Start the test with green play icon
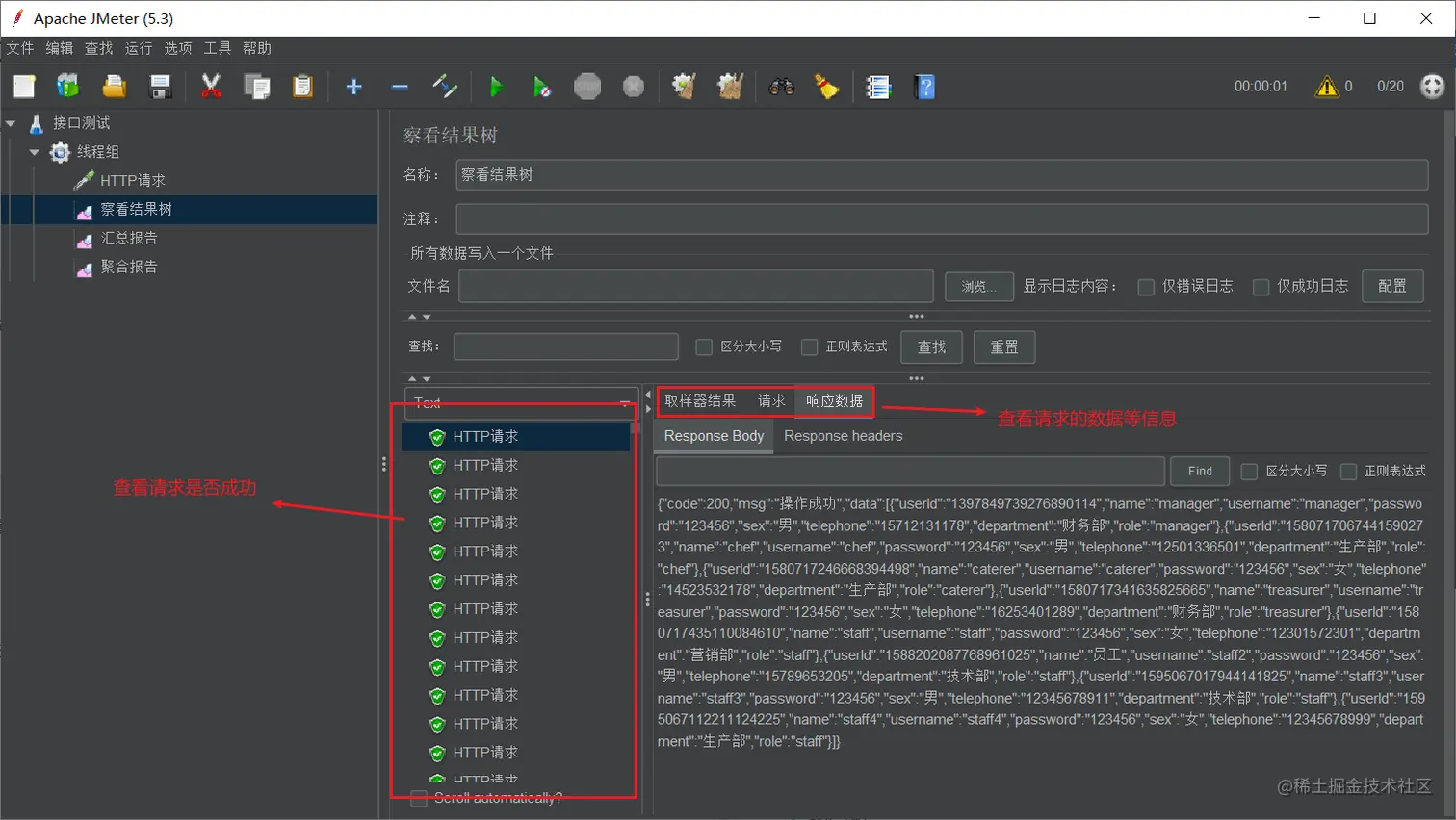This screenshot has width=1456, height=820. 496,87
